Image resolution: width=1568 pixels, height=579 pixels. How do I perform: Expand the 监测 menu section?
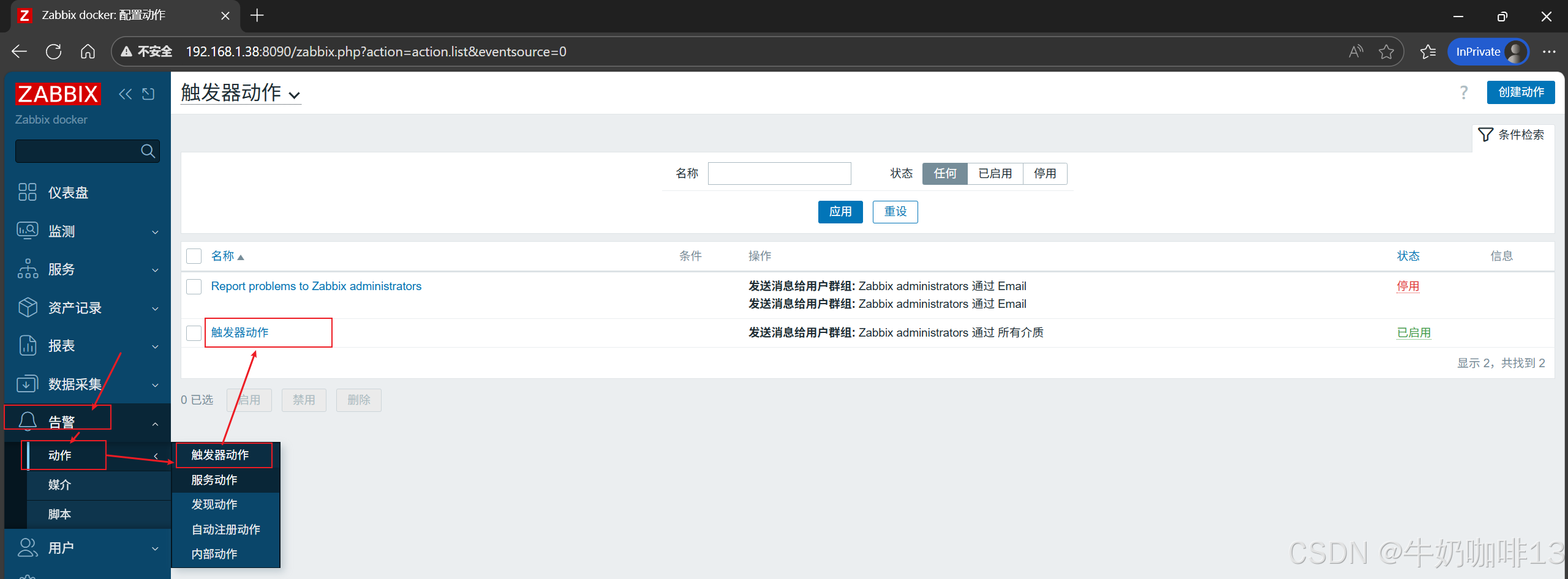tap(155, 232)
